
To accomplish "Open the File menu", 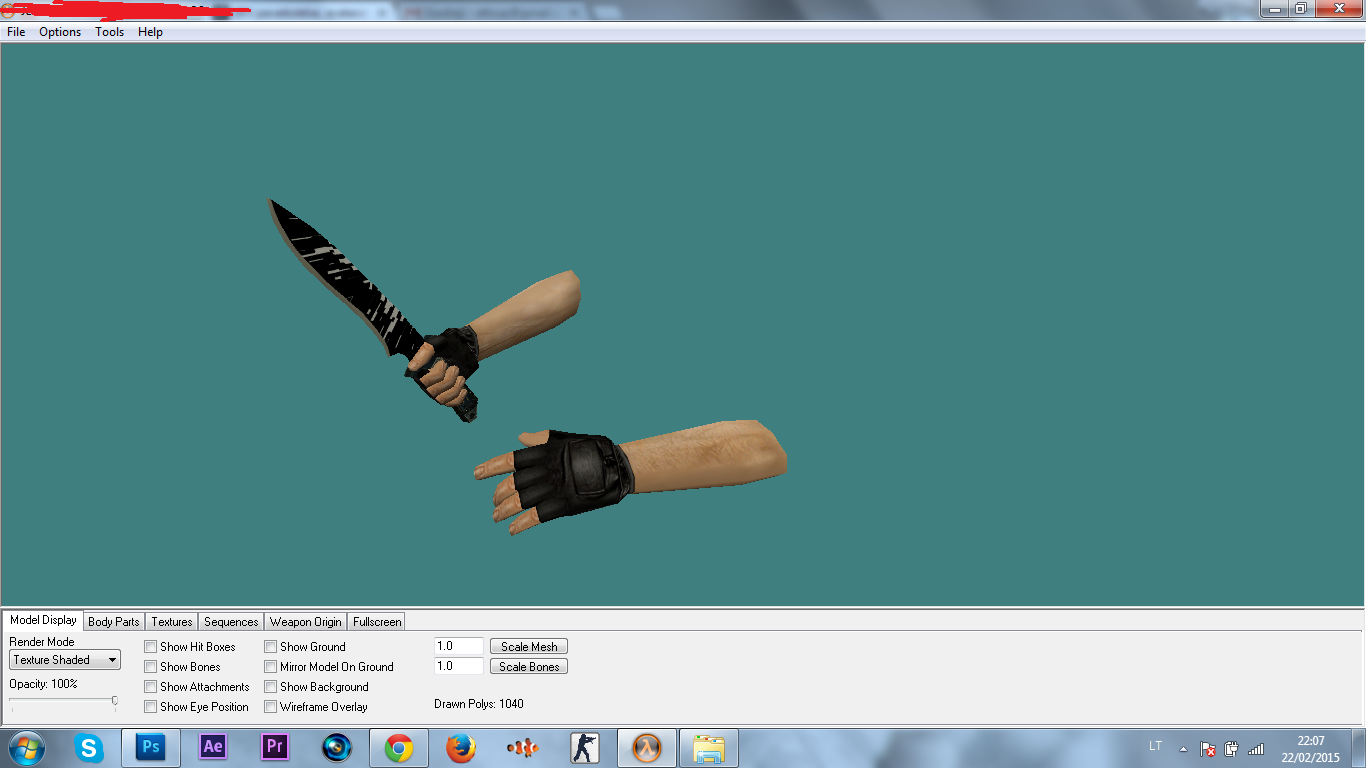I will 16,32.
